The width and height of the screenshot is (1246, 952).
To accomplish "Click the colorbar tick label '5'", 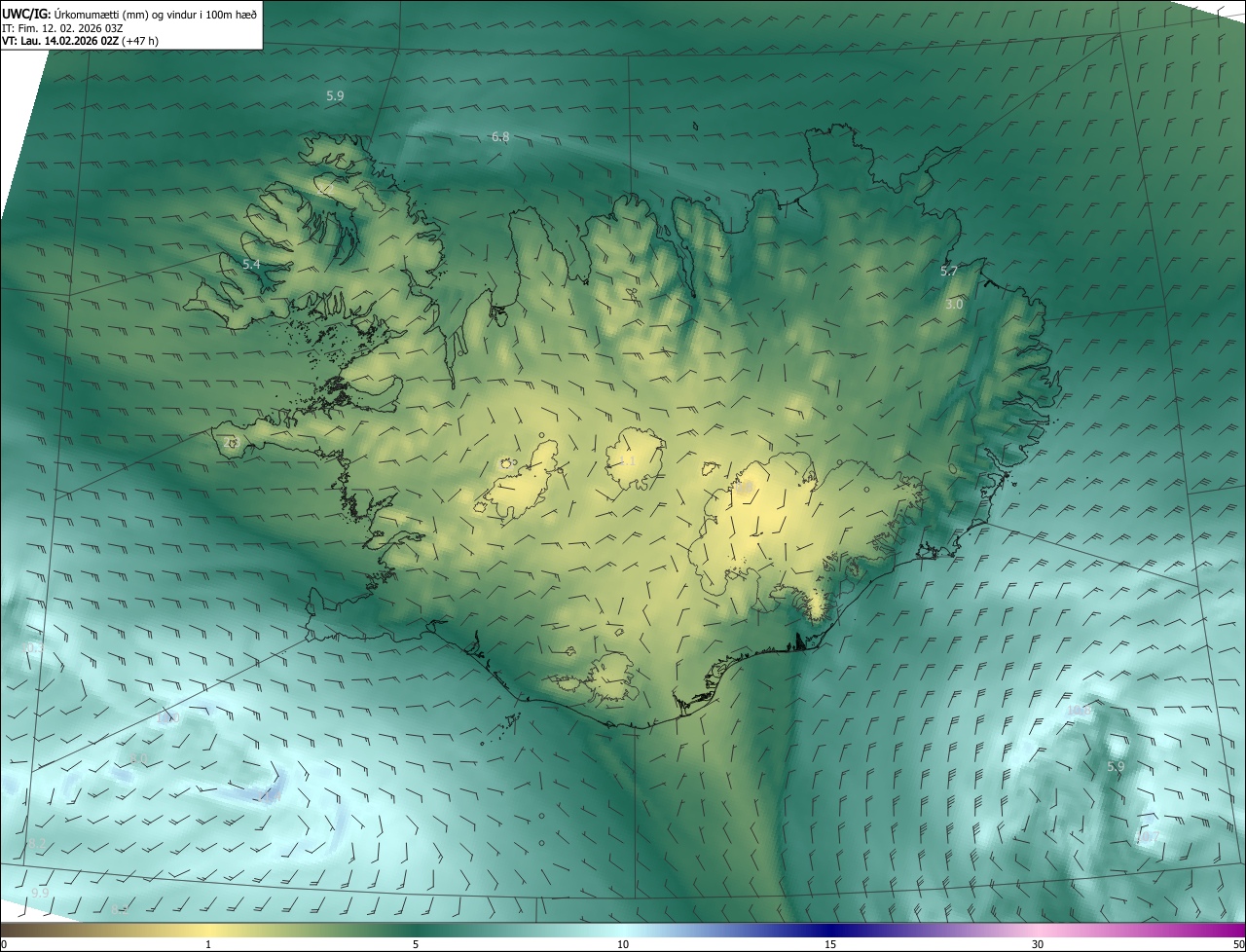I will tap(416, 944).
